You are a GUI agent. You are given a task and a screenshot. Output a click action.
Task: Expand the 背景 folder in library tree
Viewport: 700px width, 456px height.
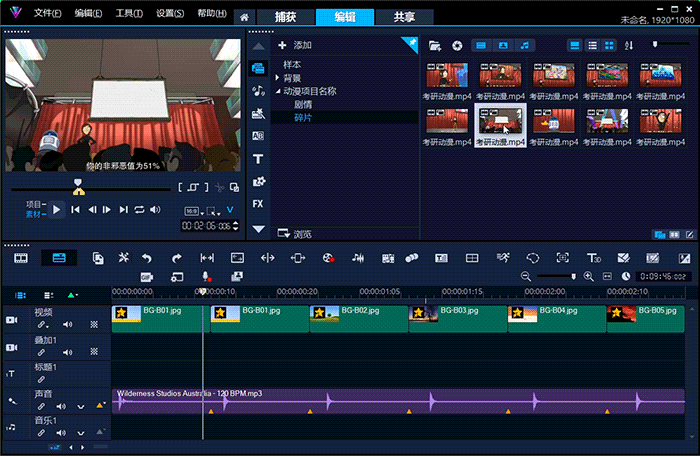tap(278, 78)
